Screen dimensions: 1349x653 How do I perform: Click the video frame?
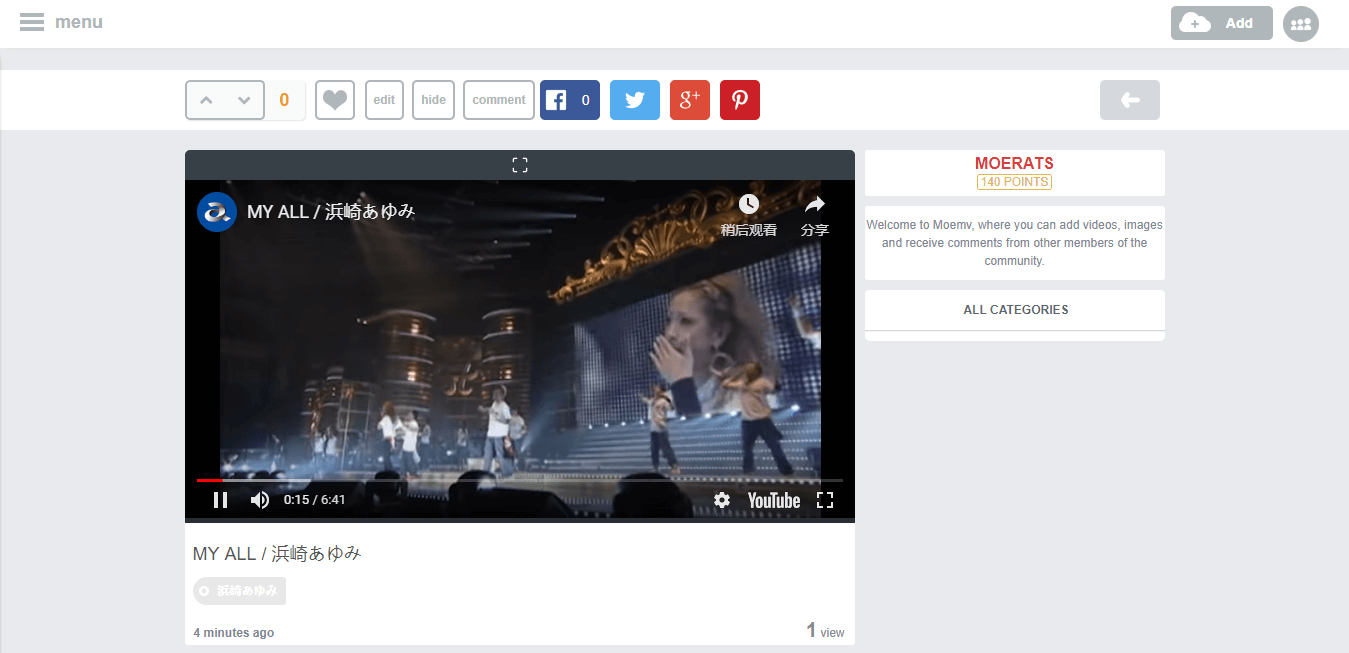pos(520,350)
